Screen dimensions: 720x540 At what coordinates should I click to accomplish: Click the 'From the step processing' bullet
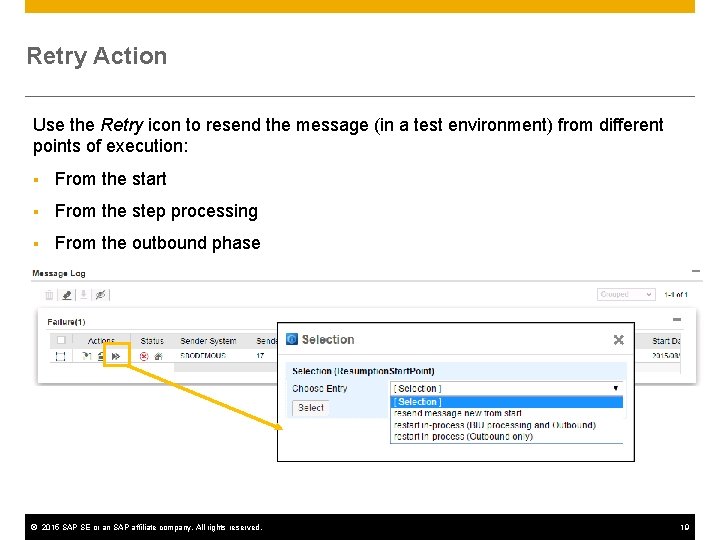(x=156, y=211)
